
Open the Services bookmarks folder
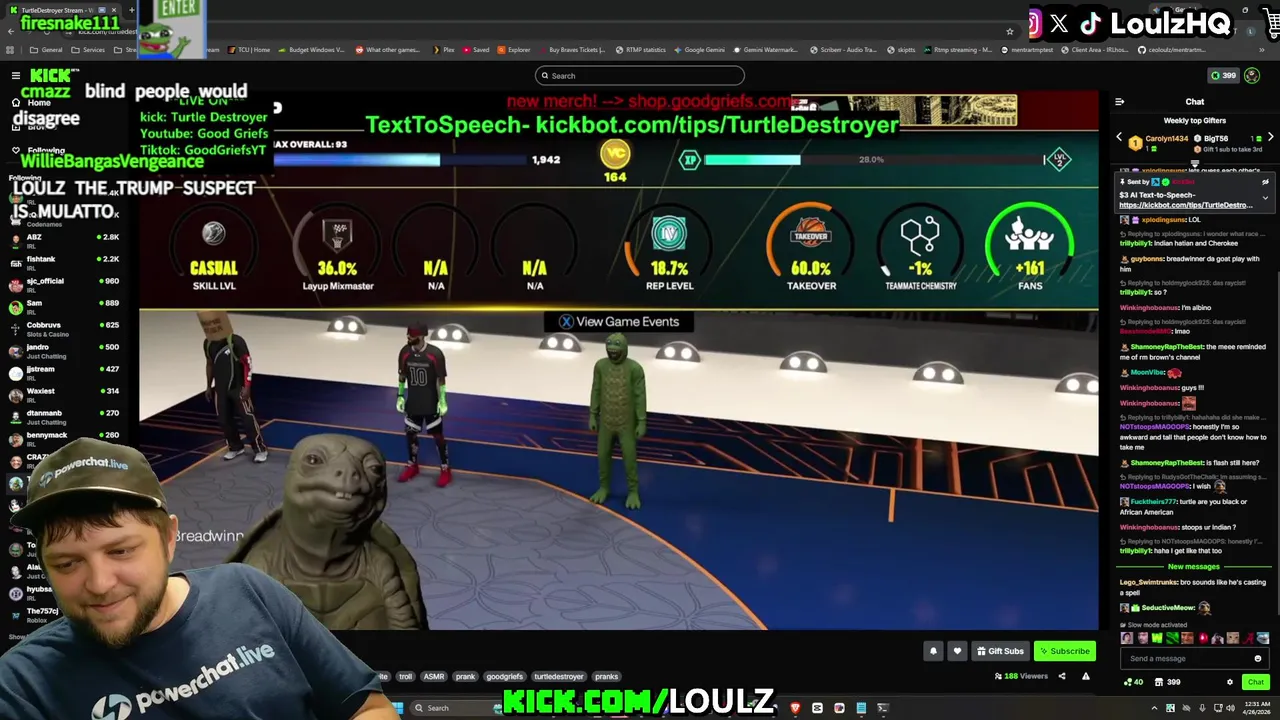[x=88, y=50]
